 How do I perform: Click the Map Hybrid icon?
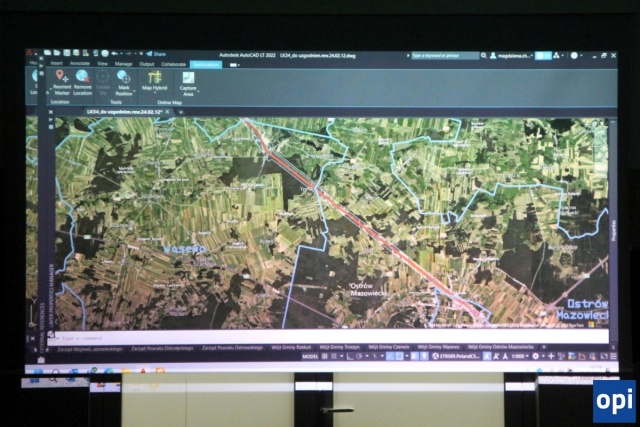(154, 79)
